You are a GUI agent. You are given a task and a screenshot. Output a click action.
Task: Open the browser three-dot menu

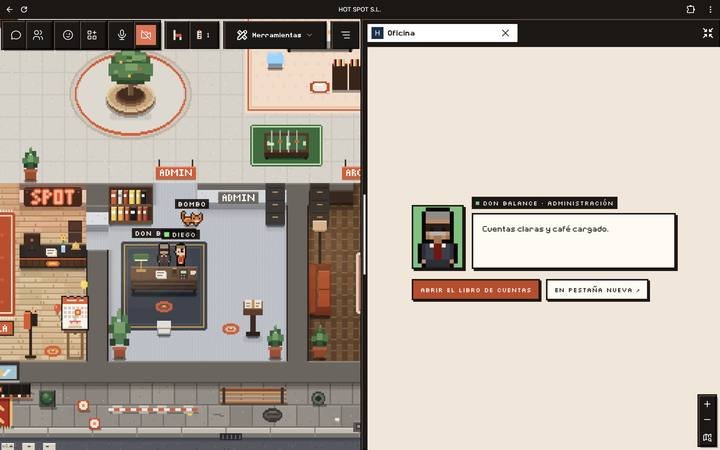[x=710, y=9]
